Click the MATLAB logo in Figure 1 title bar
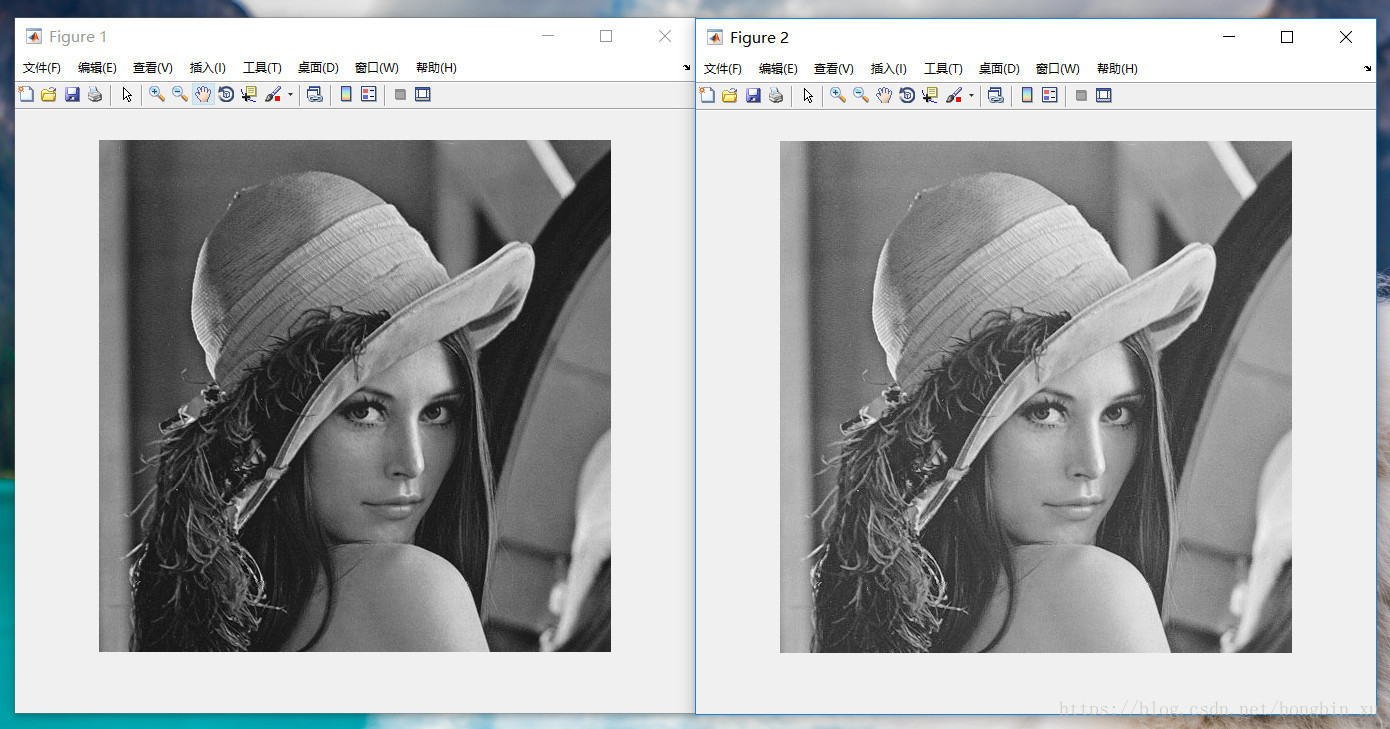The width and height of the screenshot is (1390, 729). (34, 36)
